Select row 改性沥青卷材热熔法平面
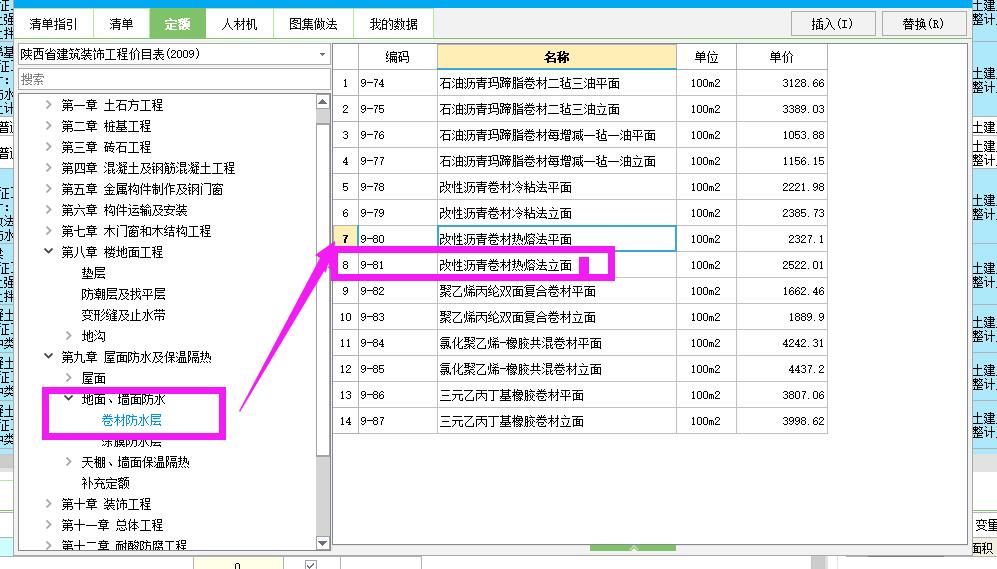The width and height of the screenshot is (997, 569). [x=580, y=239]
